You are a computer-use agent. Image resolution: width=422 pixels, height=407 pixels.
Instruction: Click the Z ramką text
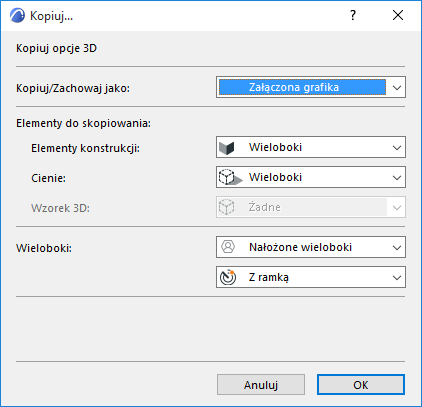(269, 277)
